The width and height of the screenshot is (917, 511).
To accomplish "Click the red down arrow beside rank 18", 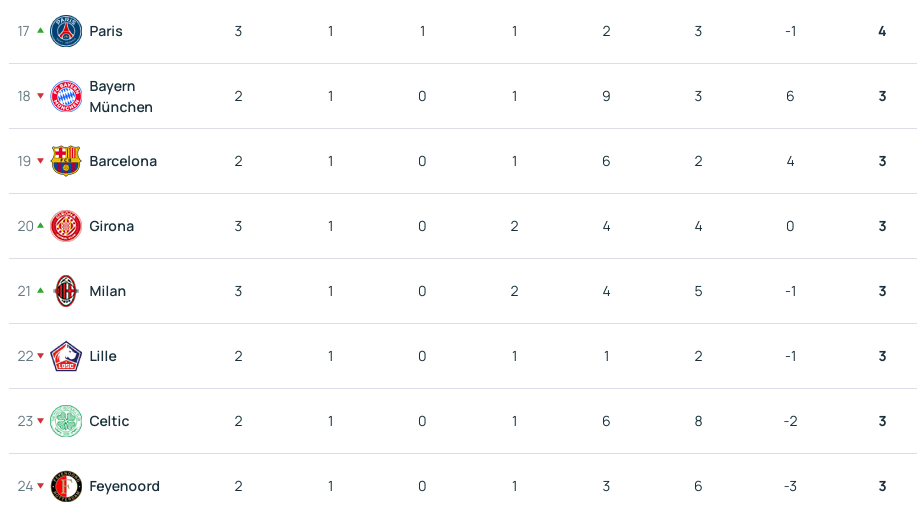I will point(40,95).
